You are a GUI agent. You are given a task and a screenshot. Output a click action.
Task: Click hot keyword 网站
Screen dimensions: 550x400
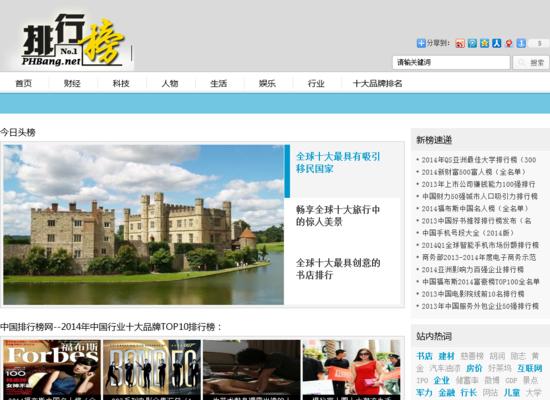(490, 393)
